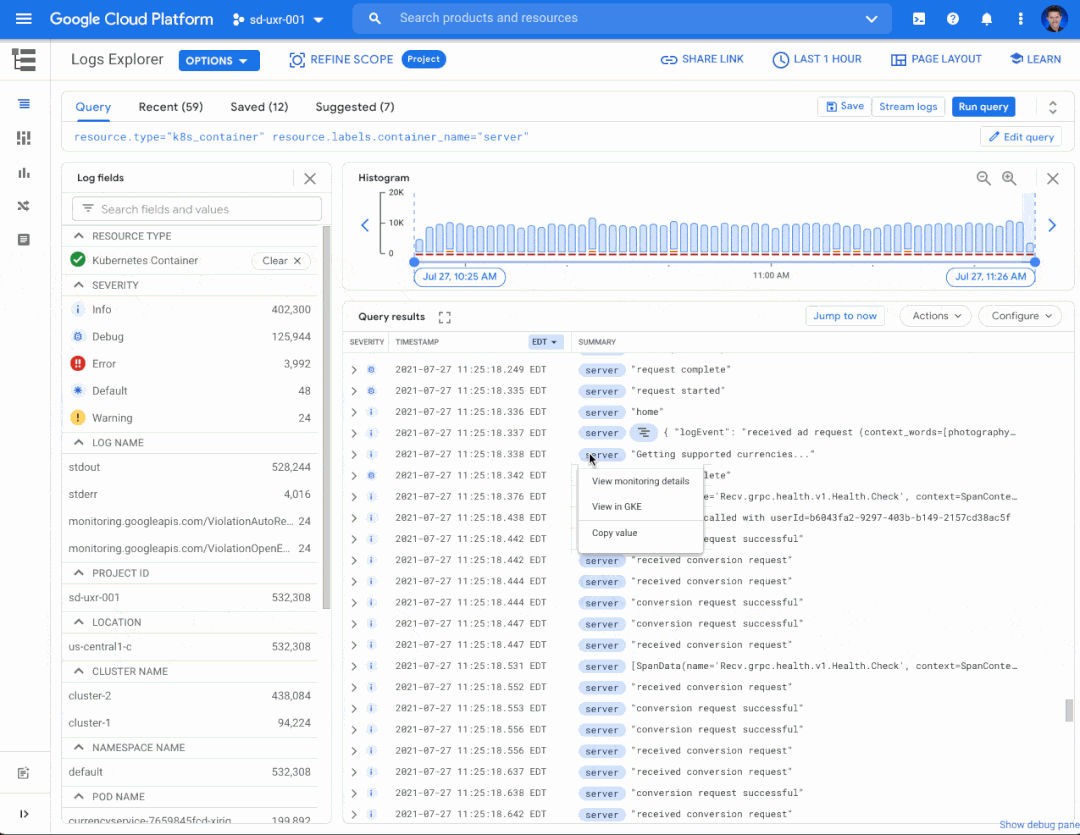The height and width of the screenshot is (835, 1080).
Task: Focus the Search fields and values input
Action: click(x=197, y=209)
